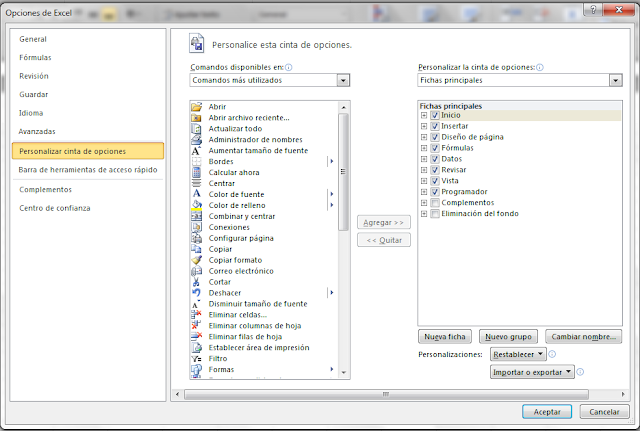Uncheck the Diseño de página checkbox
640x431 pixels.
pos(435,137)
